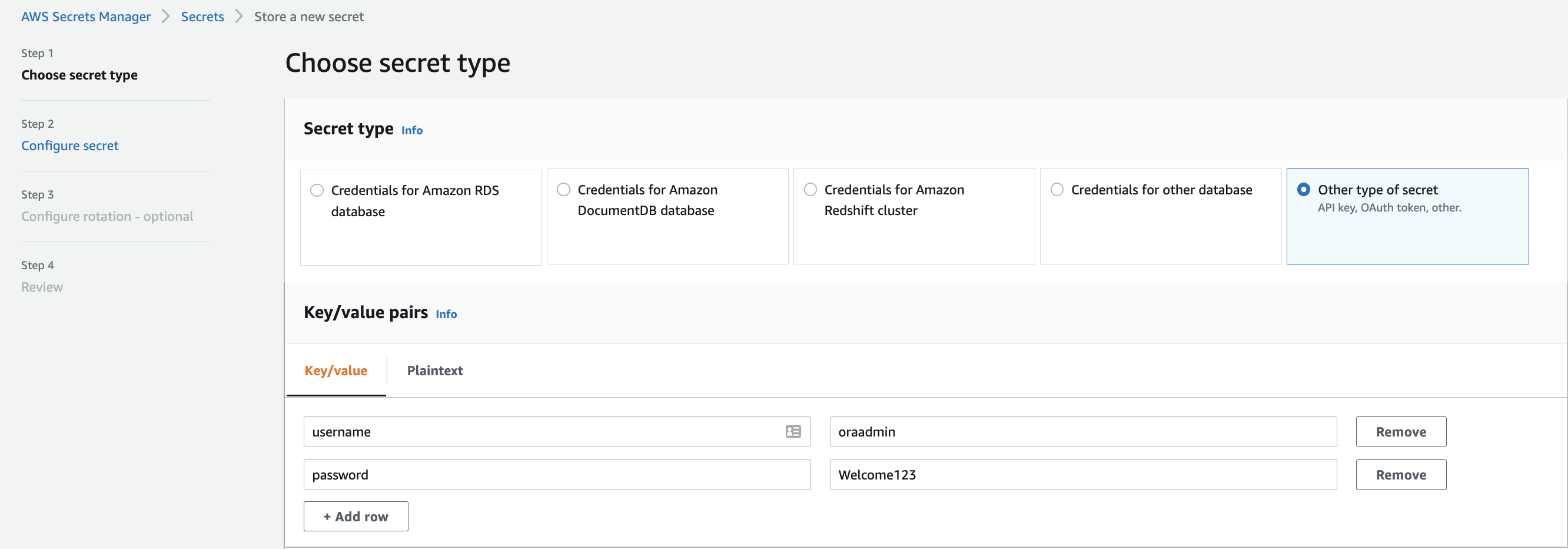The image size is (1568, 549).
Task: Jump to Configure secret step
Action: tap(69, 145)
